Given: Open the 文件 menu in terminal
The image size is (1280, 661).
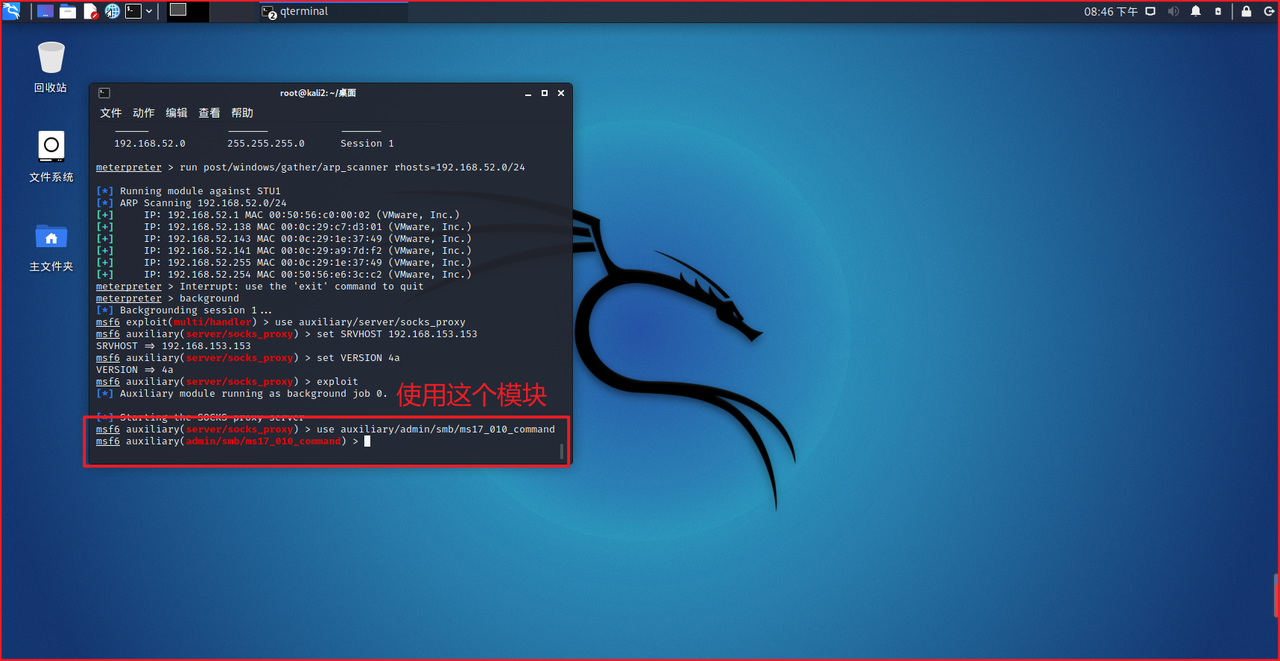Looking at the screenshot, I should point(111,113).
